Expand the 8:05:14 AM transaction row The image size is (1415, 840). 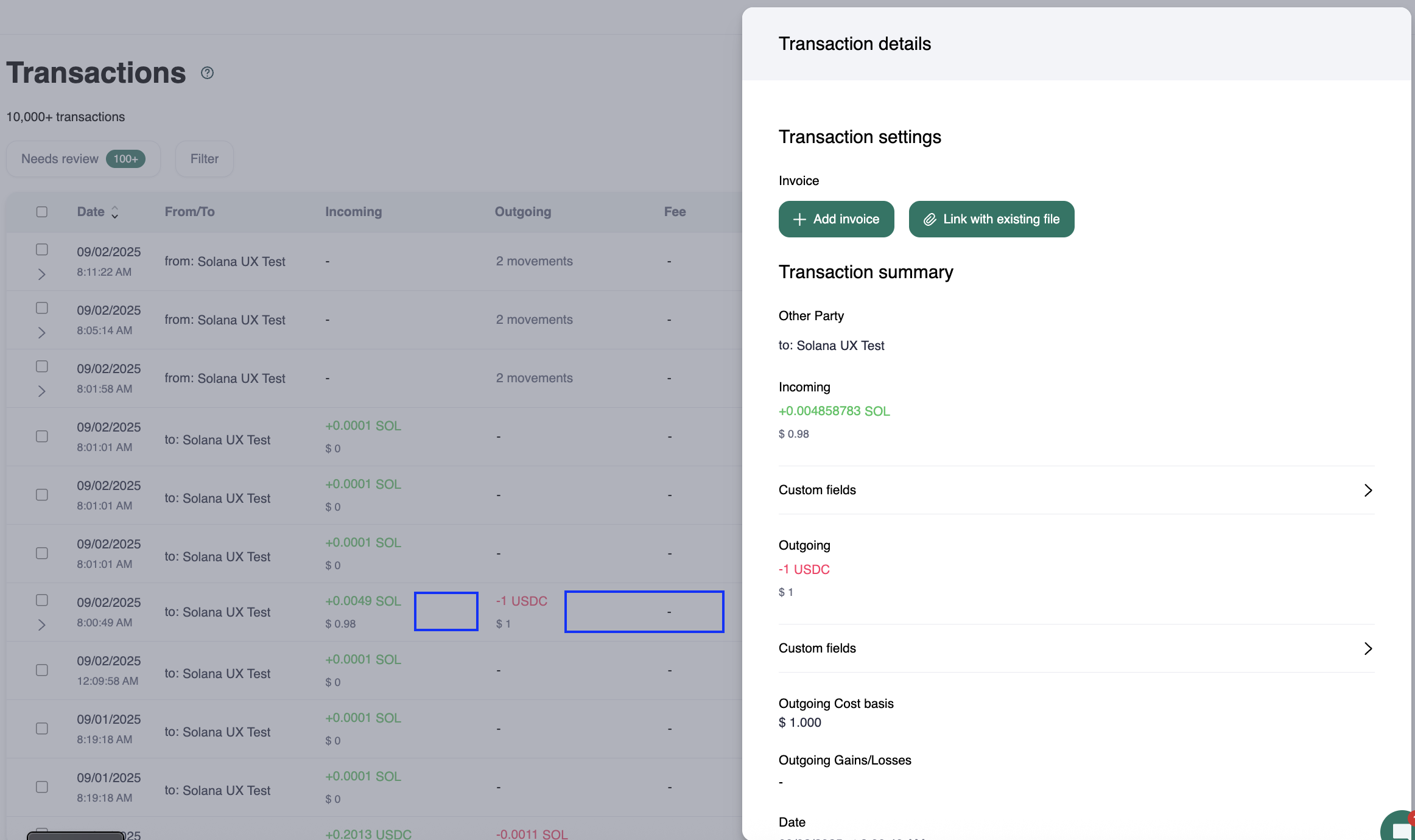coord(42,333)
